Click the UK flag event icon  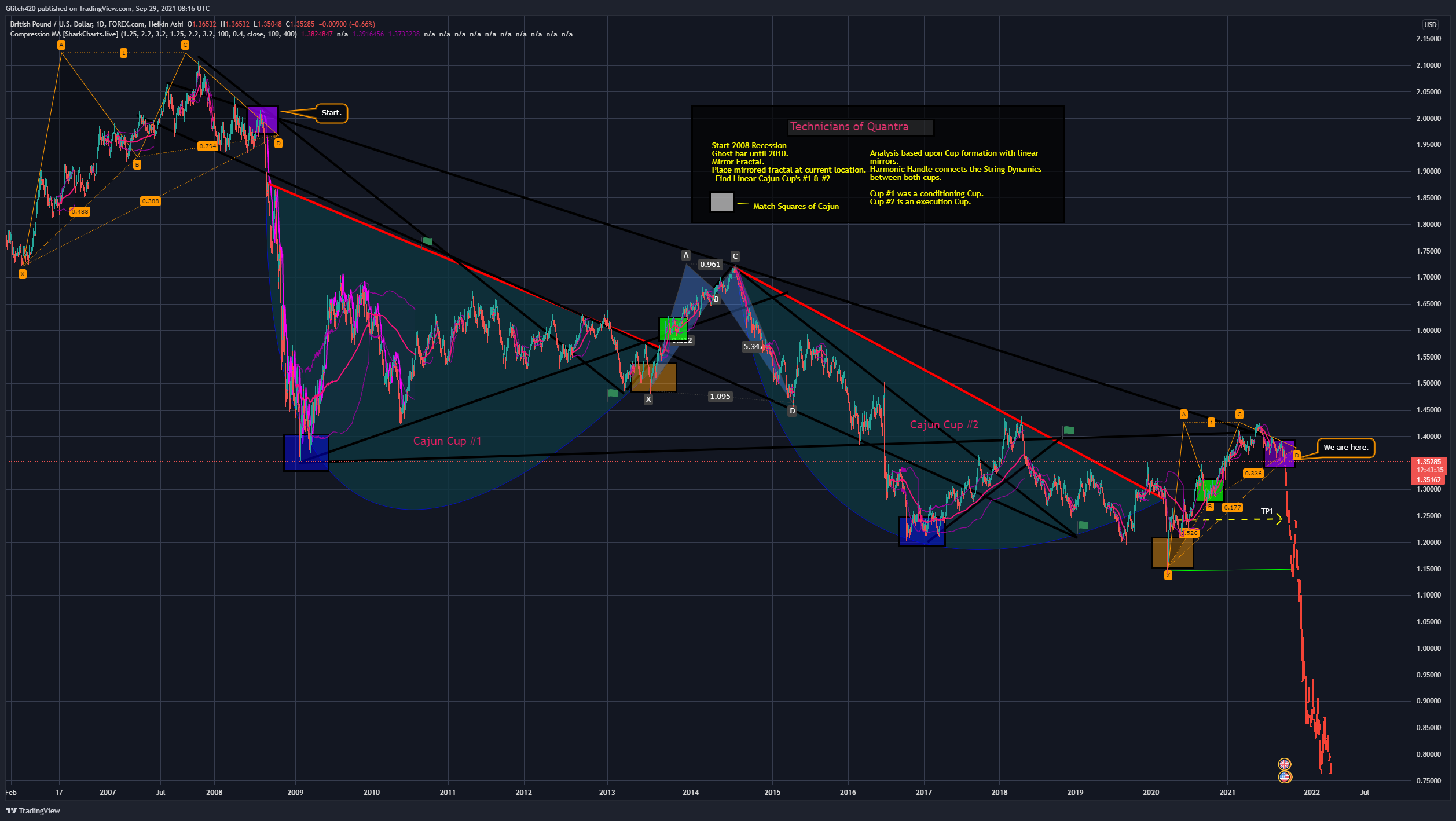1285,764
